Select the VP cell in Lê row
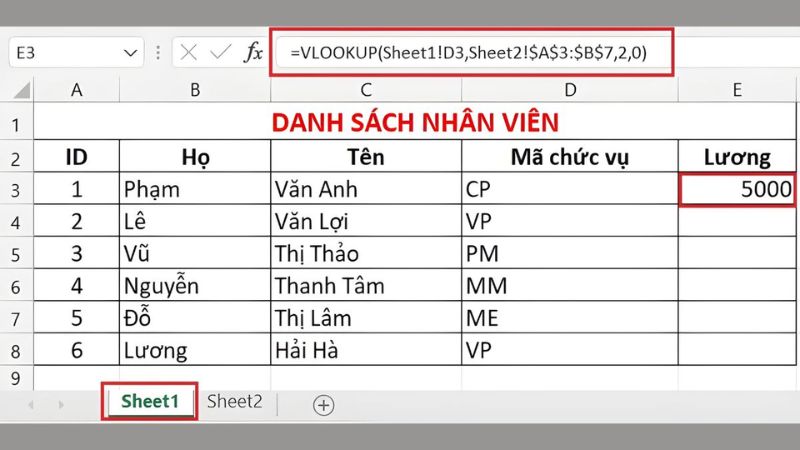 570,221
